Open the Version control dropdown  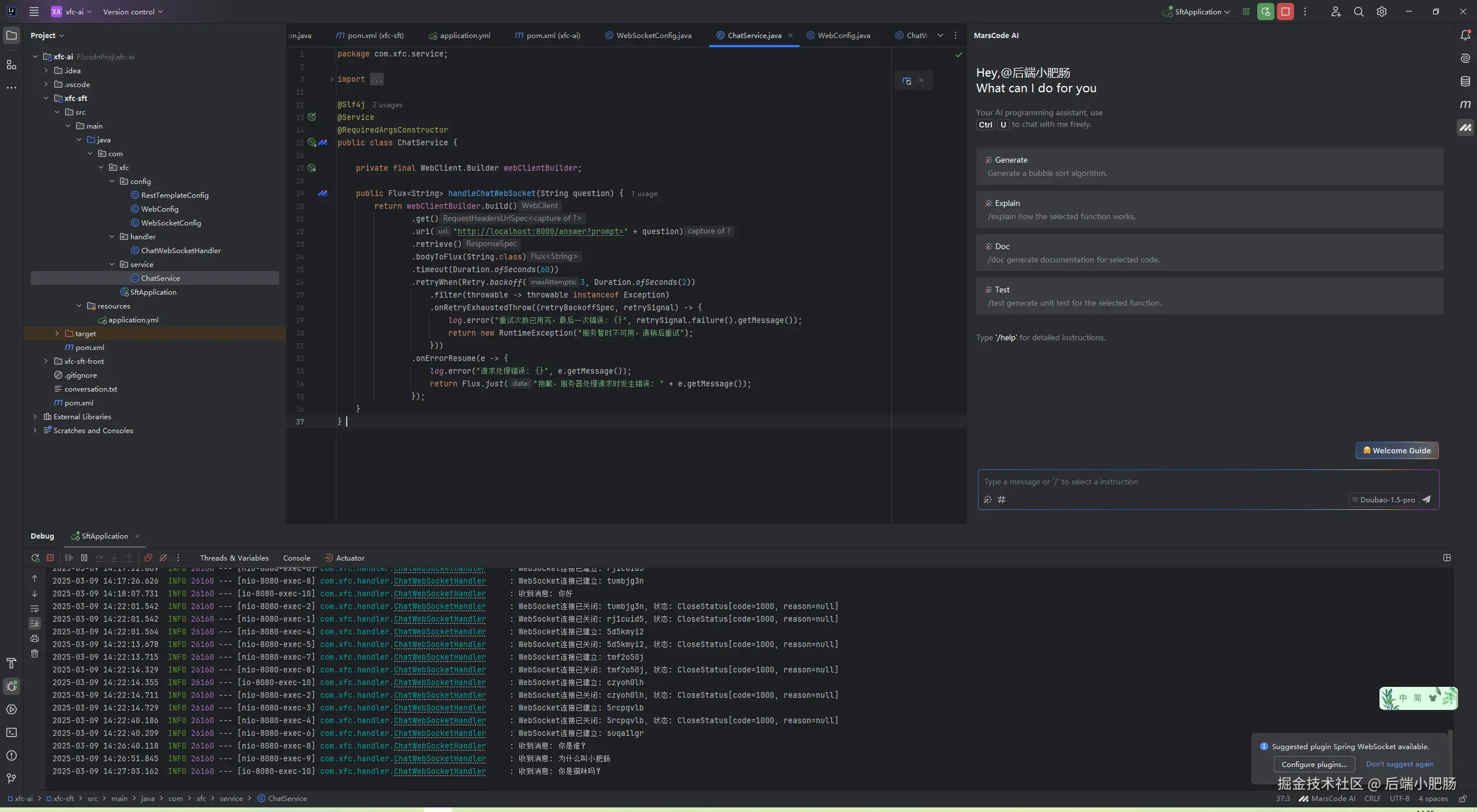133,12
